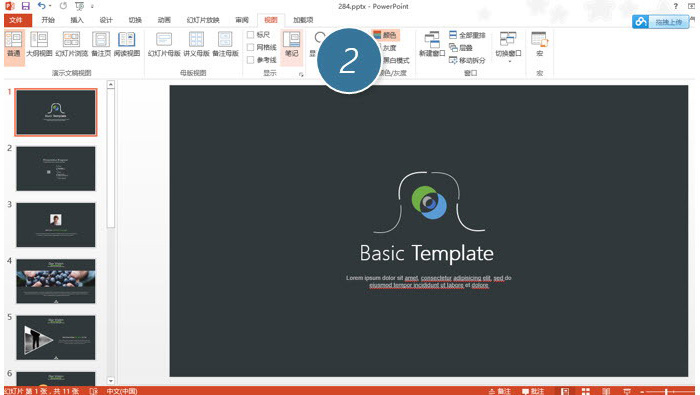Open the Quick Access Toolbar customize arrow
The height and width of the screenshot is (395, 700).
[x=92, y=6]
